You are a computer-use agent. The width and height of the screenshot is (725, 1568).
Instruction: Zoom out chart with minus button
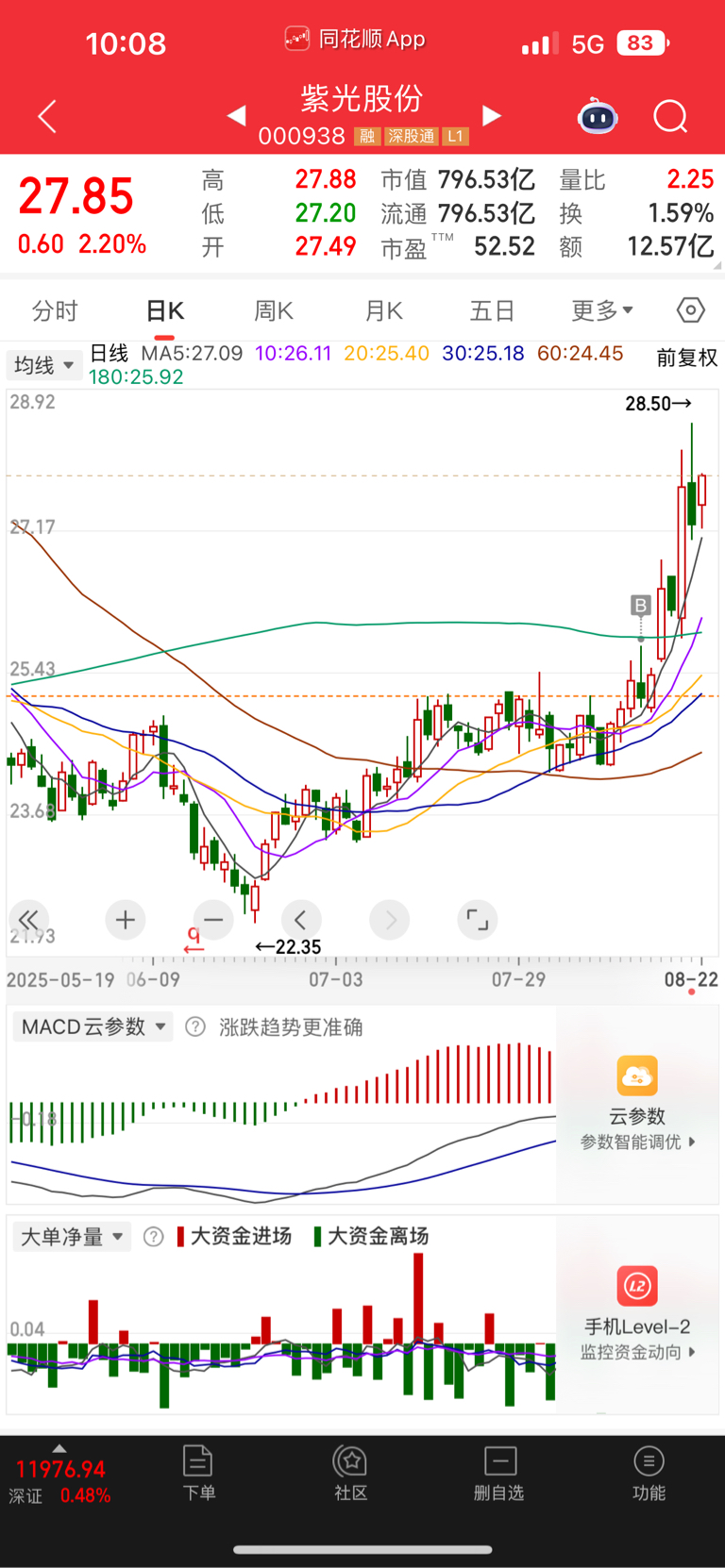(x=213, y=920)
